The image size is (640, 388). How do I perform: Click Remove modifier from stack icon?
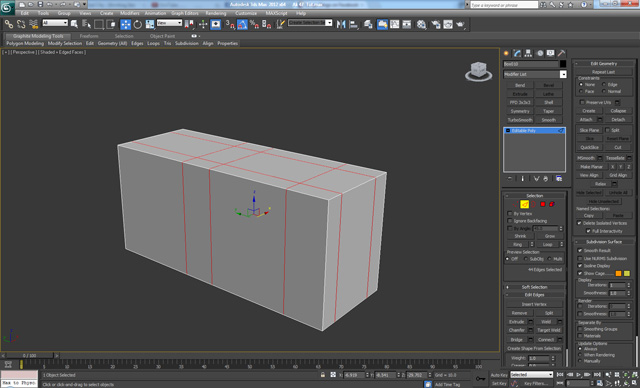point(546,179)
